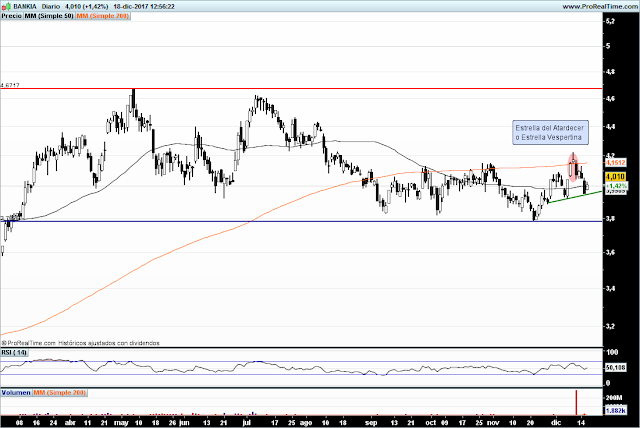The height and width of the screenshot is (428, 640).
Task: Click the jun date axis label
Action: pyautogui.click(x=184, y=423)
